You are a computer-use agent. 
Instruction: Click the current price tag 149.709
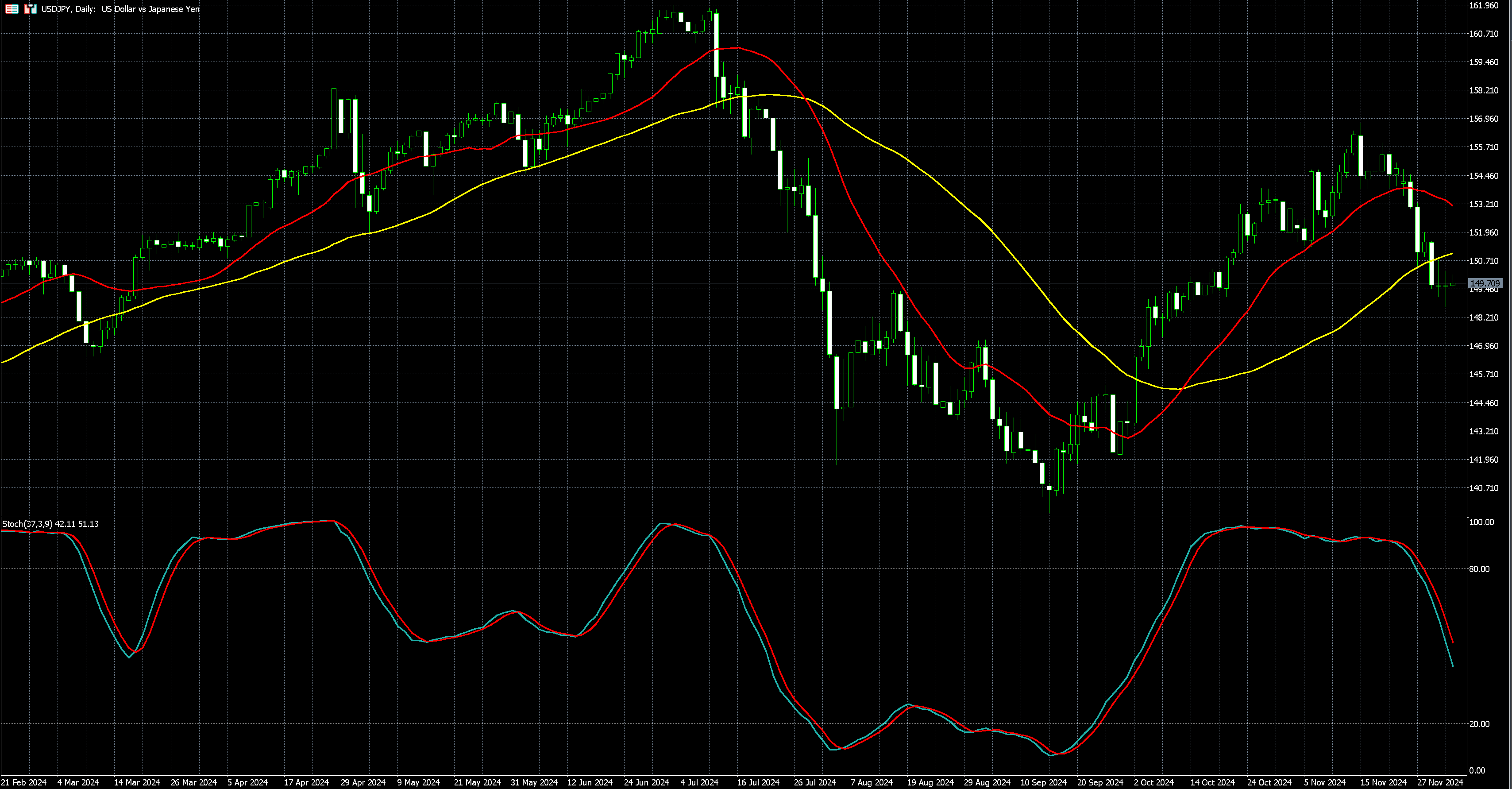(1485, 283)
